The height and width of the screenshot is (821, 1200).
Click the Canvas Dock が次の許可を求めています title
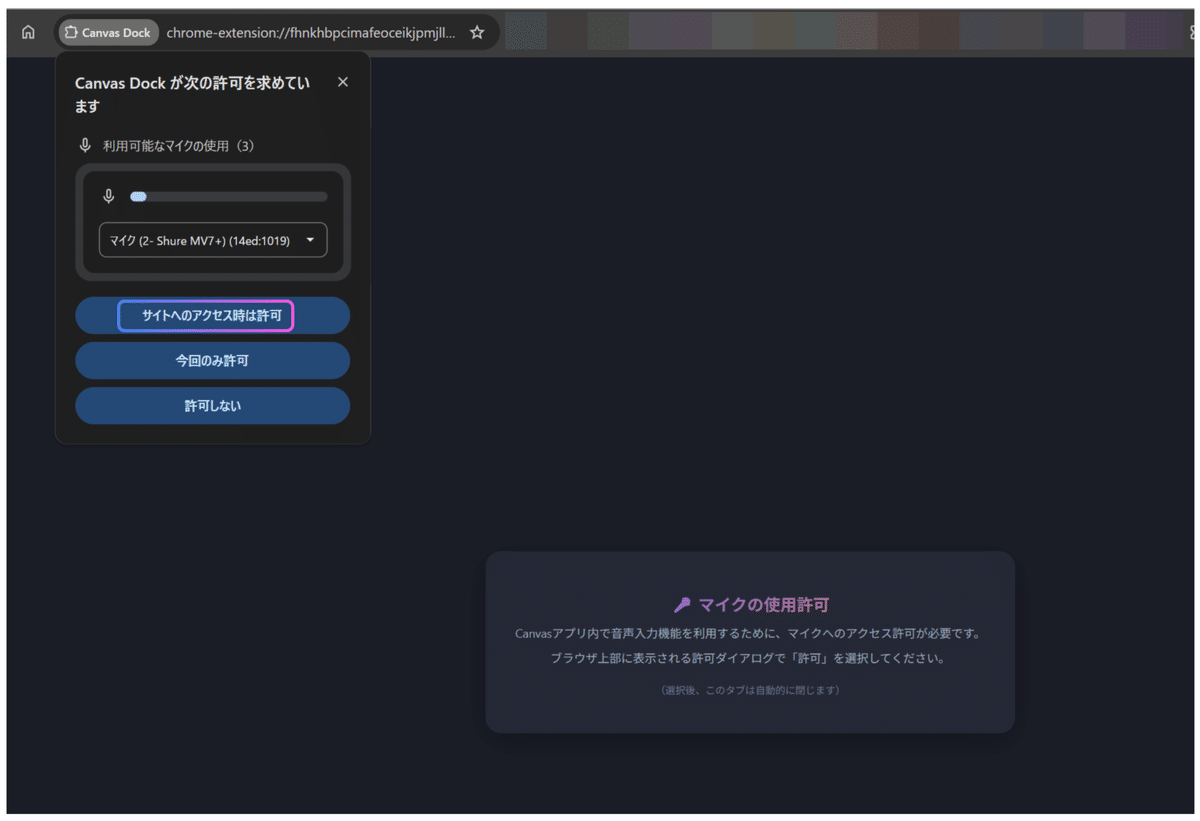point(192,94)
